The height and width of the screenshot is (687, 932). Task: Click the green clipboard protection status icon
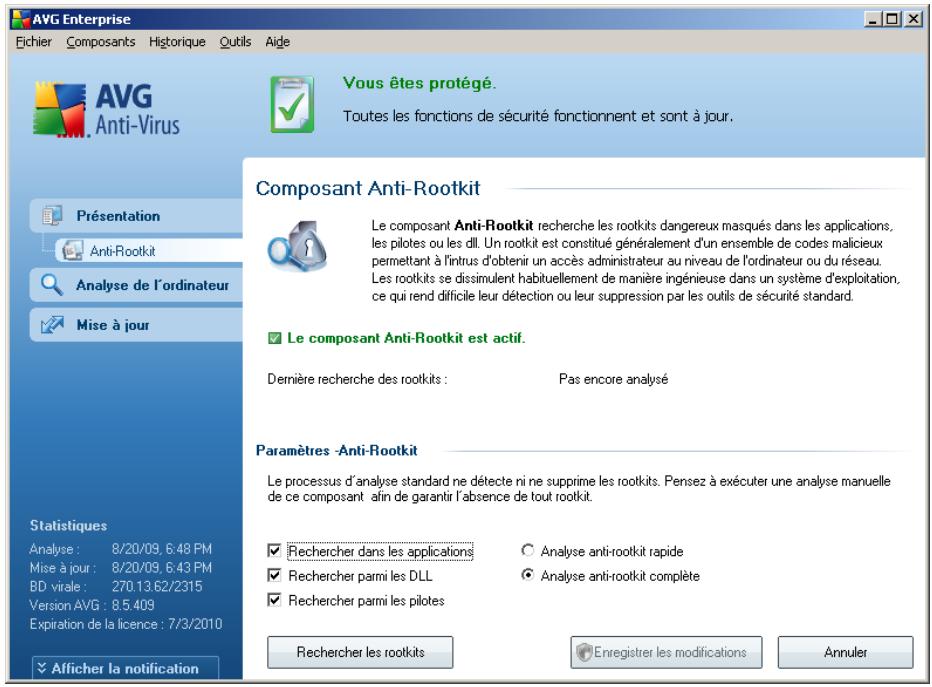point(292,104)
